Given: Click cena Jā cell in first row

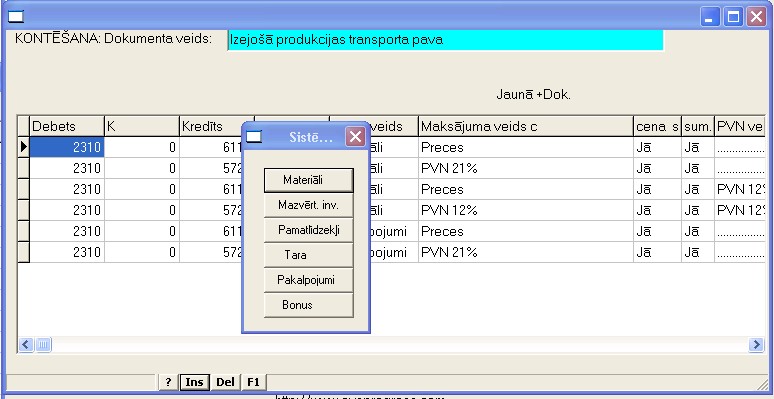Looking at the screenshot, I should pyautogui.click(x=658, y=147).
